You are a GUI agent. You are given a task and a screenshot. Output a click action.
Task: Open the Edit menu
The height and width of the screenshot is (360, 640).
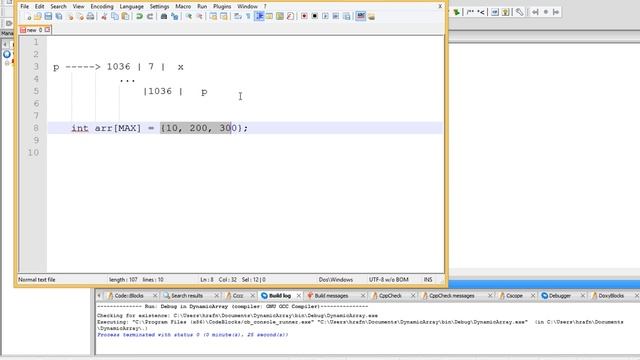pyautogui.click(x=39, y=7)
